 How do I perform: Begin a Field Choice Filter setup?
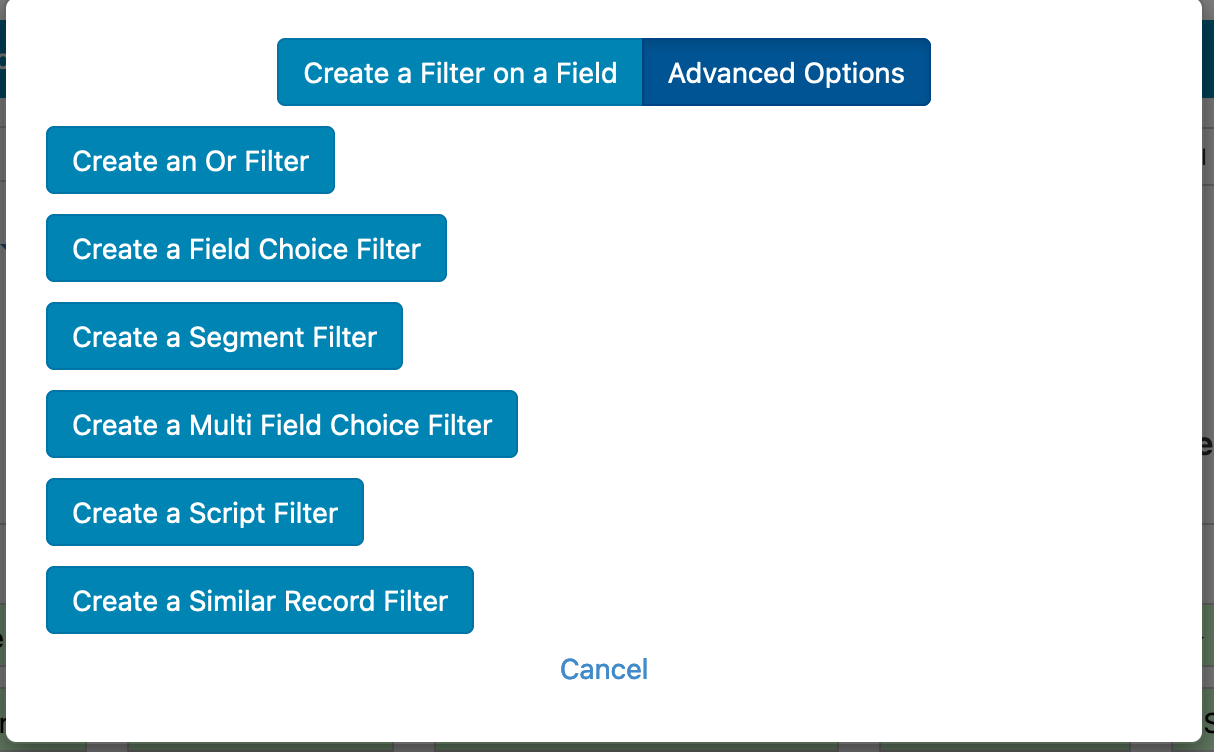245,248
